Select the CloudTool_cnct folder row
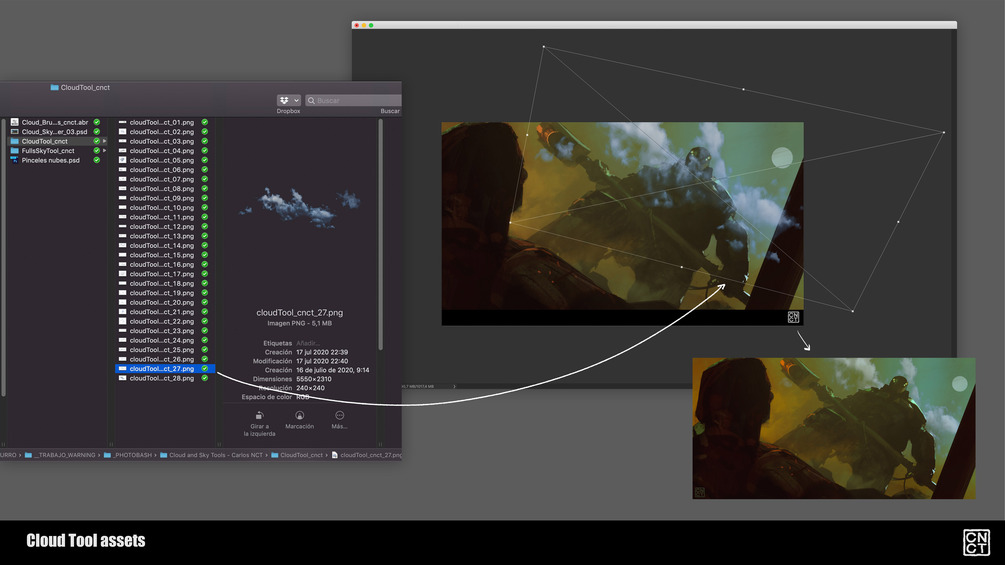This screenshot has width=1005, height=565. pyautogui.click(x=58, y=141)
